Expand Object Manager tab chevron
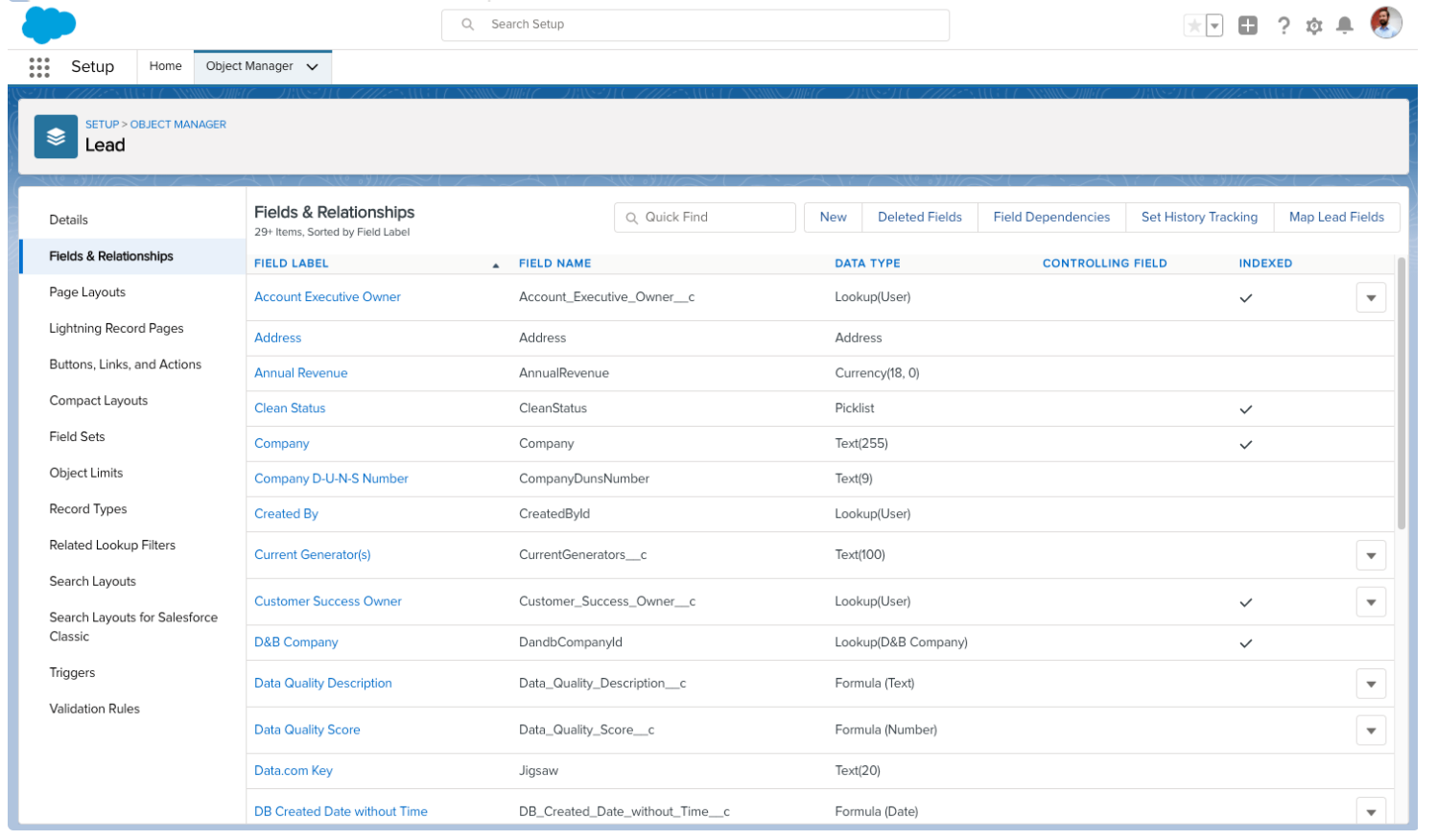The width and height of the screenshot is (1437, 840). (x=312, y=67)
